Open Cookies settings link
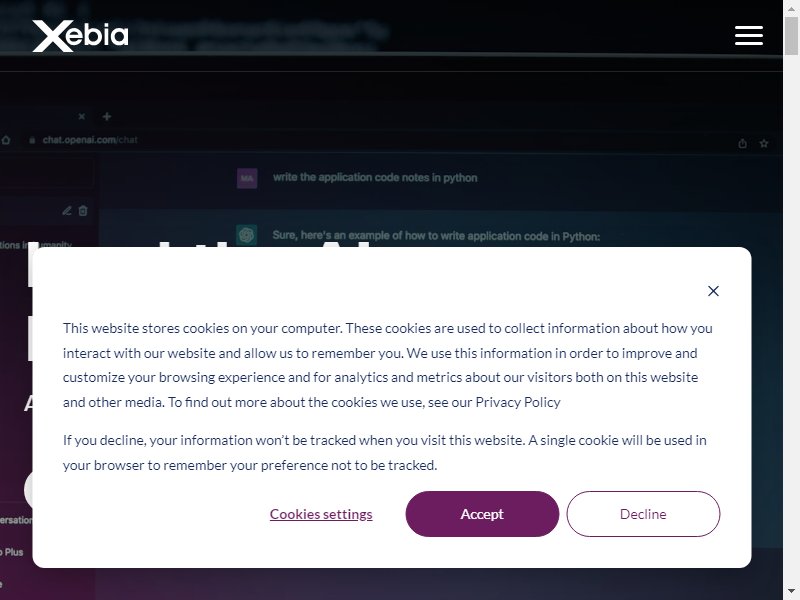This screenshot has height=600, width=800. point(321,514)
